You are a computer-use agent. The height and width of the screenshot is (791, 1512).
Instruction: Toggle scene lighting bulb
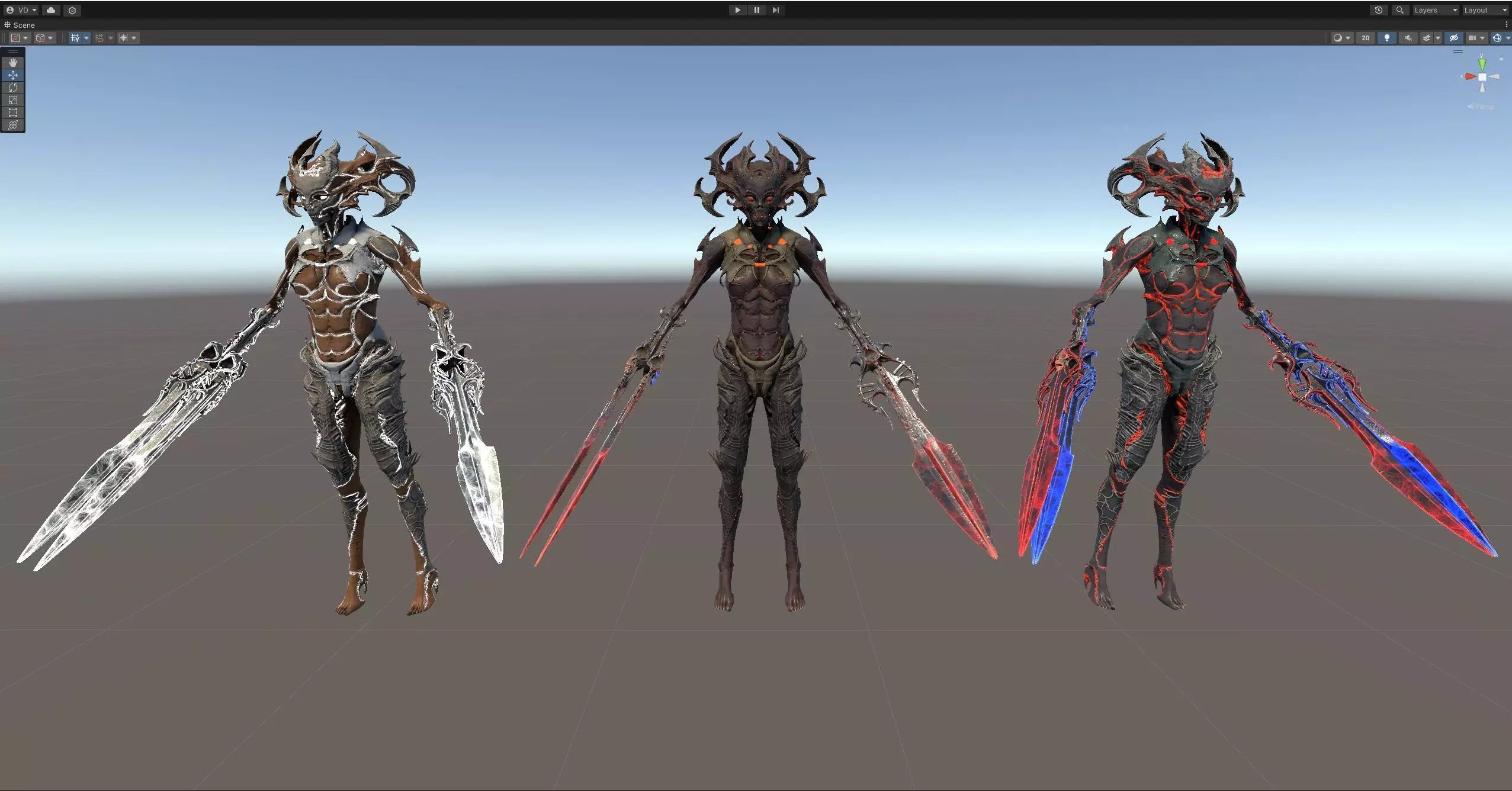(x=1387, y=38)
